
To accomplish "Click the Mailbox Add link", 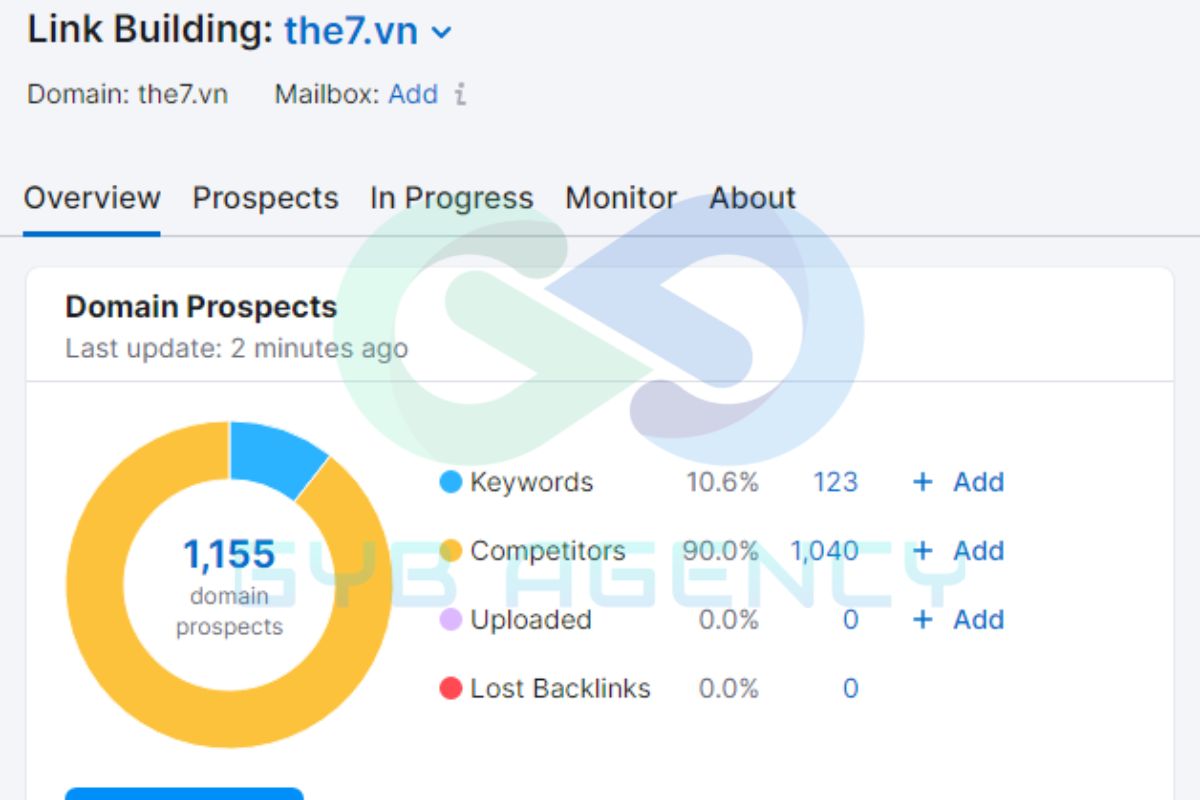I will coord(413,94).
